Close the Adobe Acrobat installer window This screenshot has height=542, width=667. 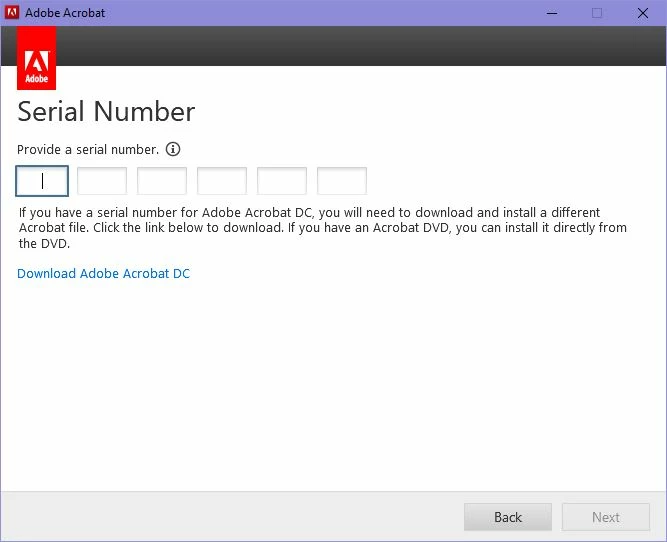(643, 13)
